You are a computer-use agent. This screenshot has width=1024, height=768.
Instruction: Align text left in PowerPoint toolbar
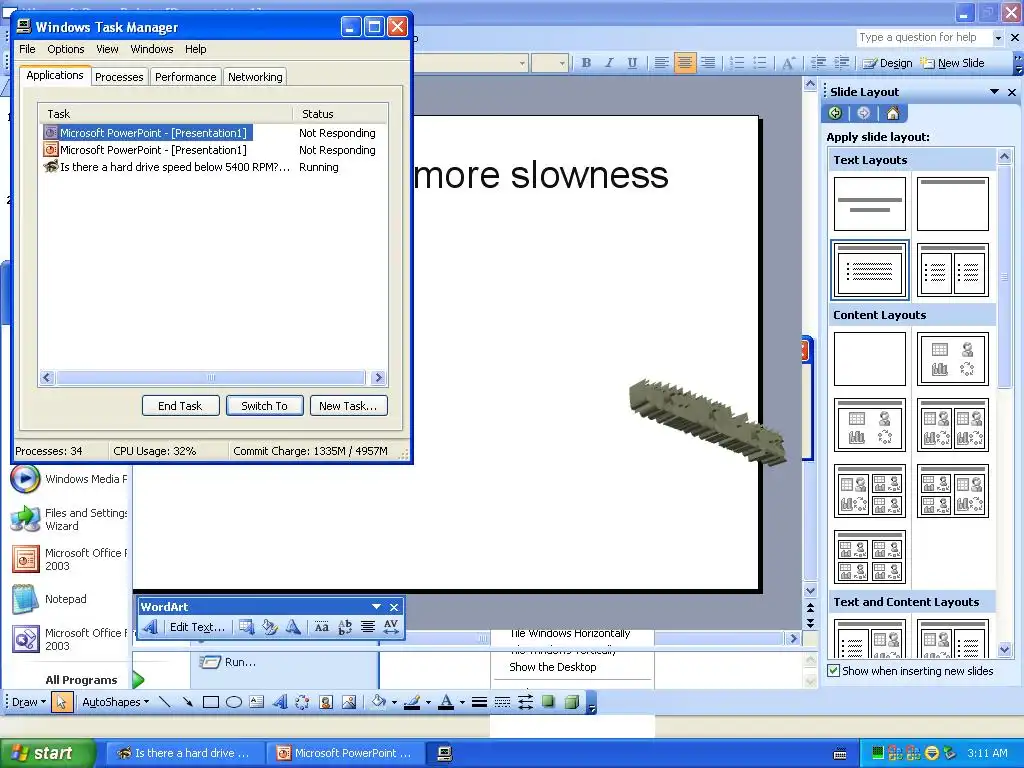click(x=662, y=63)
